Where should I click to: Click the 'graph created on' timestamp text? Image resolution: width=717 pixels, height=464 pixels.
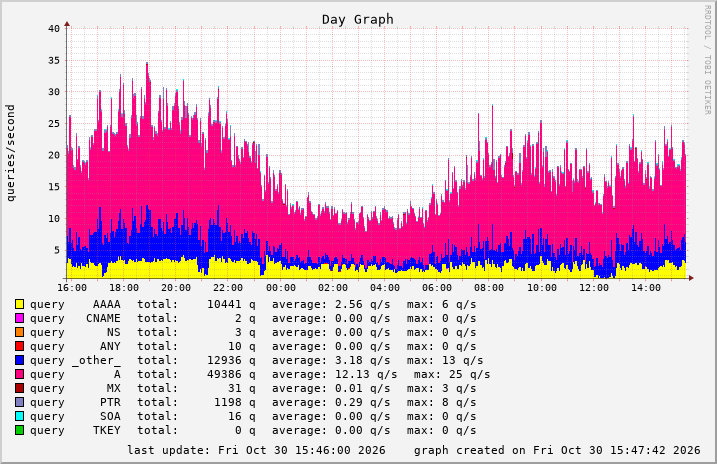(x=557, y=450)
